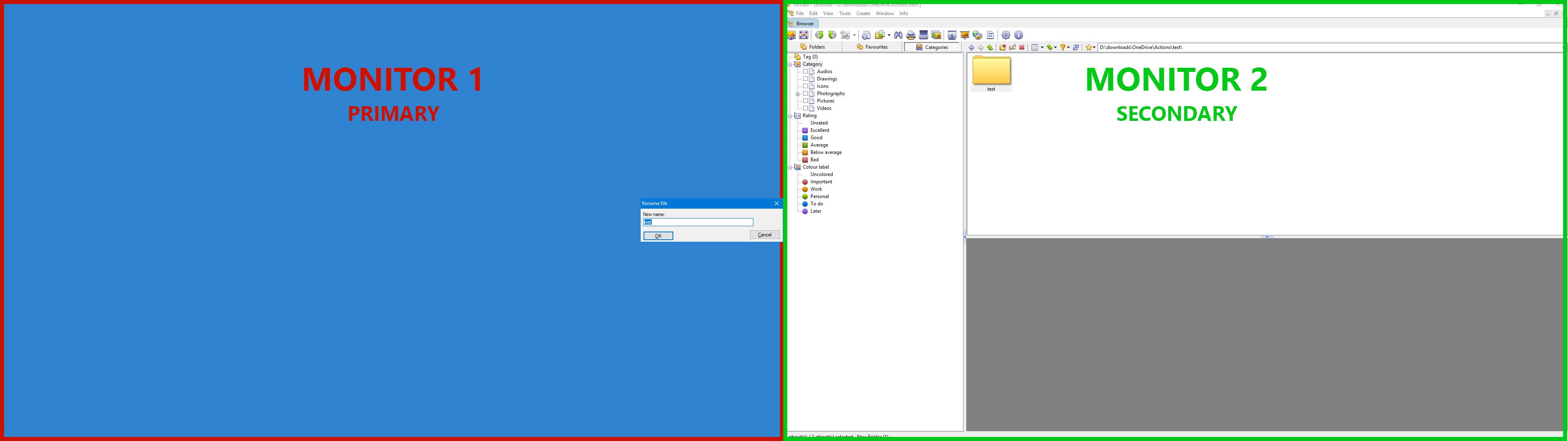Image resolution: width=1568 pixels, height=441 pixels.
Task: Click the New name text field
Action: [x=697, y=222]
